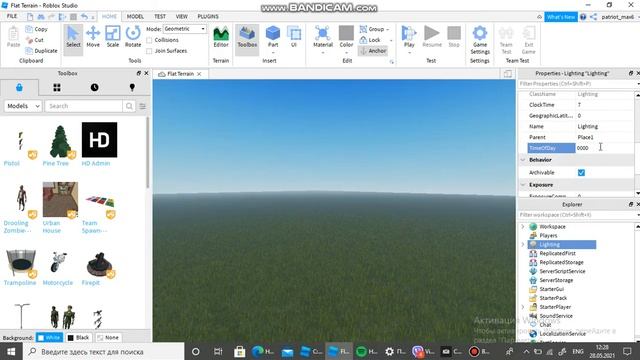Select Pine Tree model thumbnail
The height and width of the screenshot is (360, 640).
(x=60, y=141)
